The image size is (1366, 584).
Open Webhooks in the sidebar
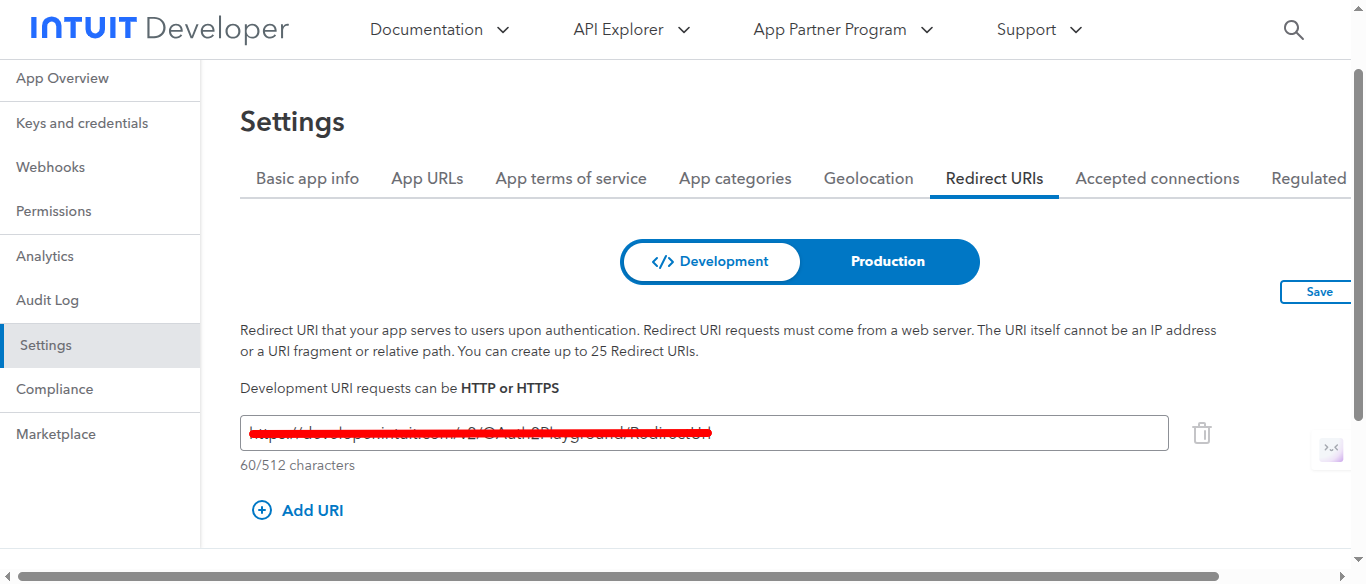coord(50,167)
